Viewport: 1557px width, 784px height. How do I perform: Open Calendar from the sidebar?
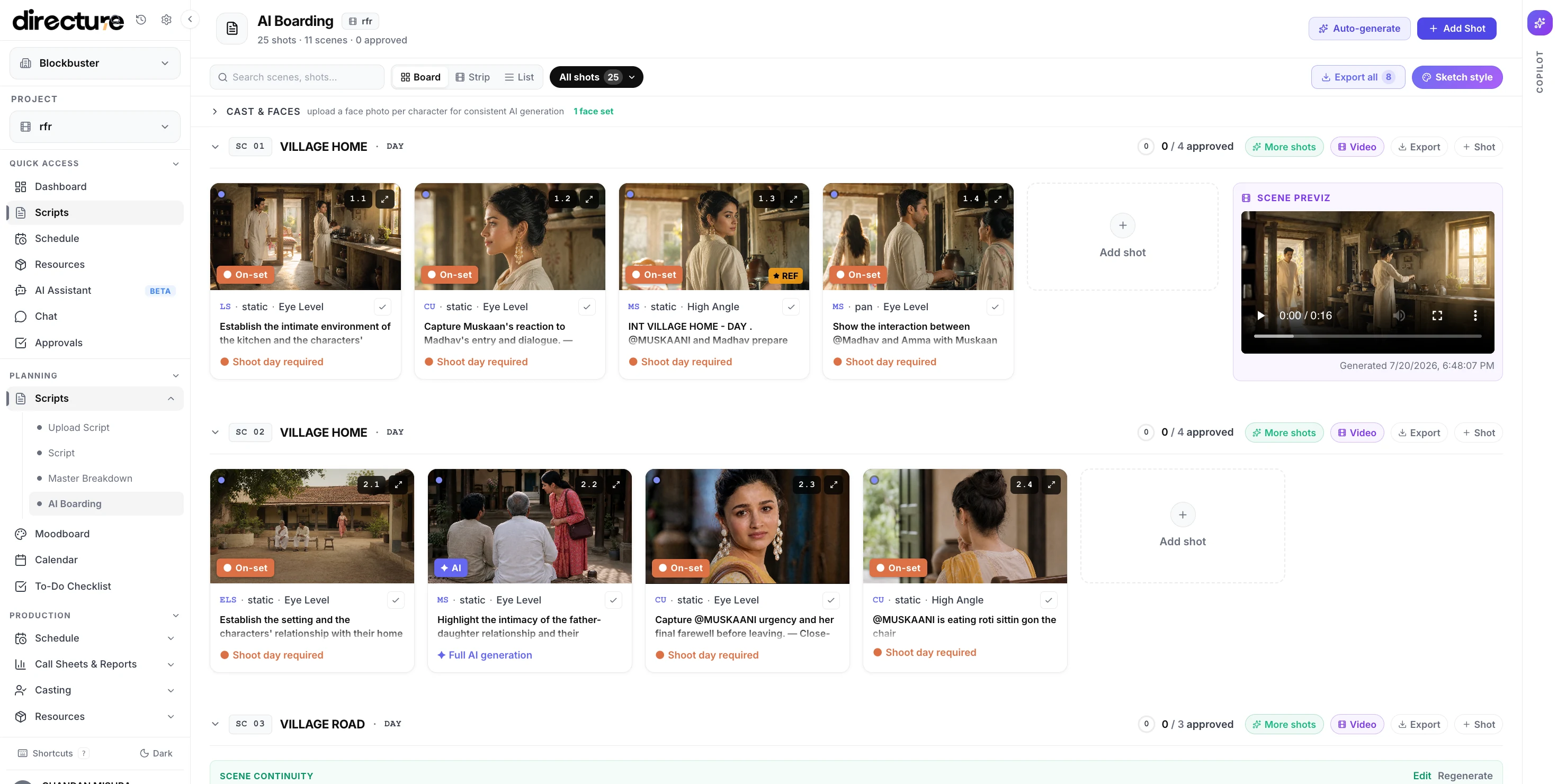click(x=95, y=560)
